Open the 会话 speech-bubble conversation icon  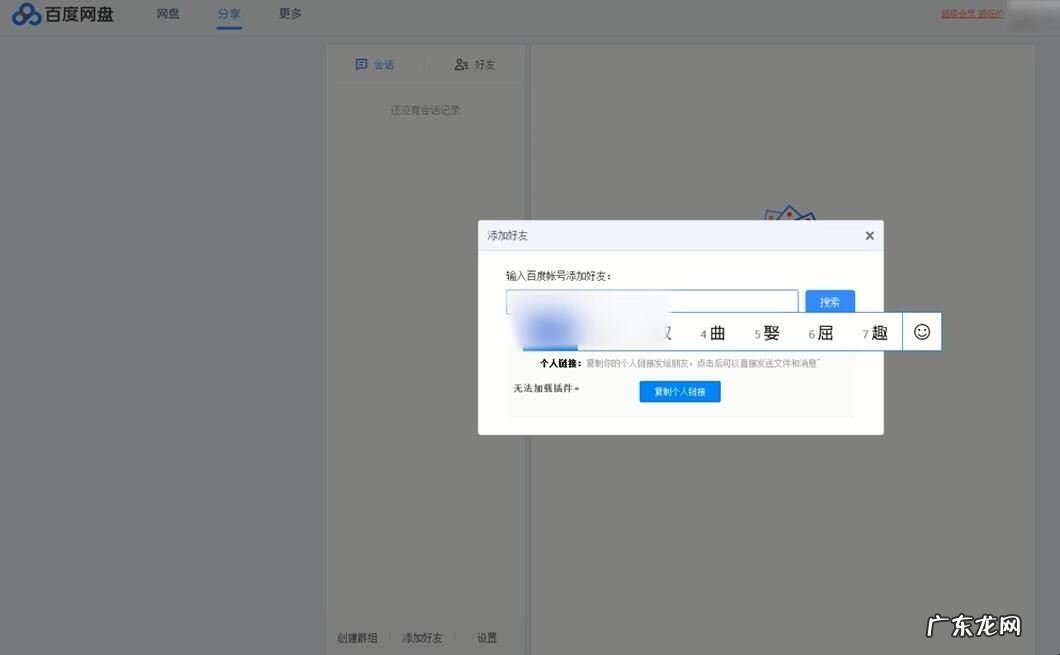(x=361, y=64)
